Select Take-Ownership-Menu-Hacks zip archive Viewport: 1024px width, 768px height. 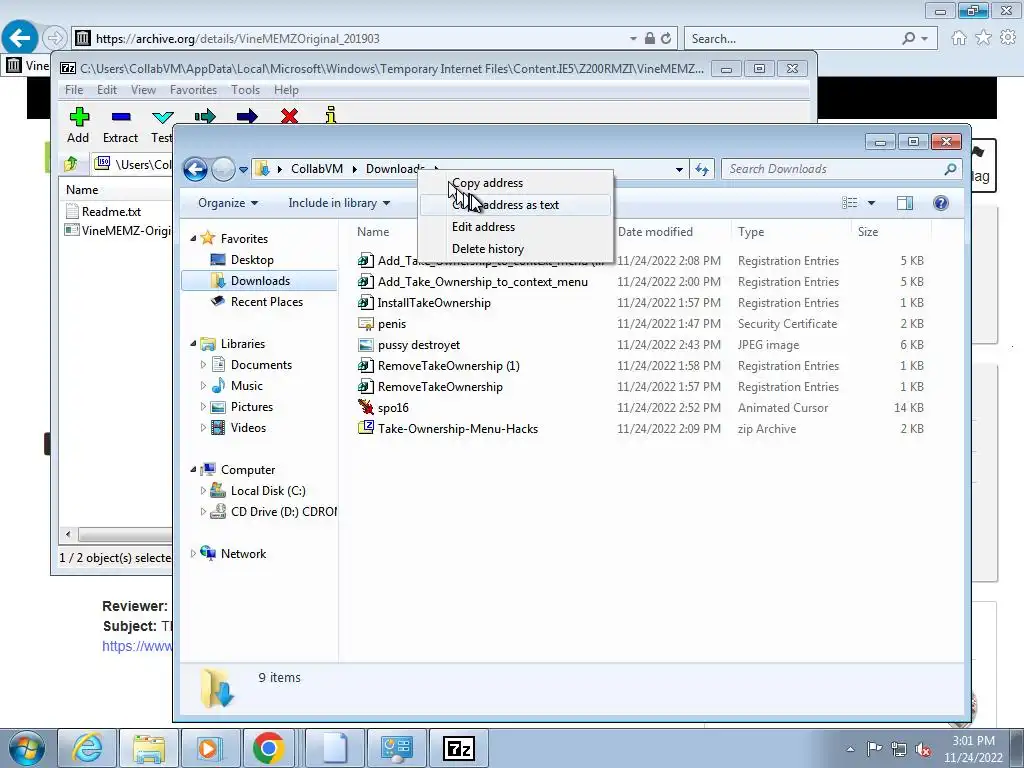(458, 428)
